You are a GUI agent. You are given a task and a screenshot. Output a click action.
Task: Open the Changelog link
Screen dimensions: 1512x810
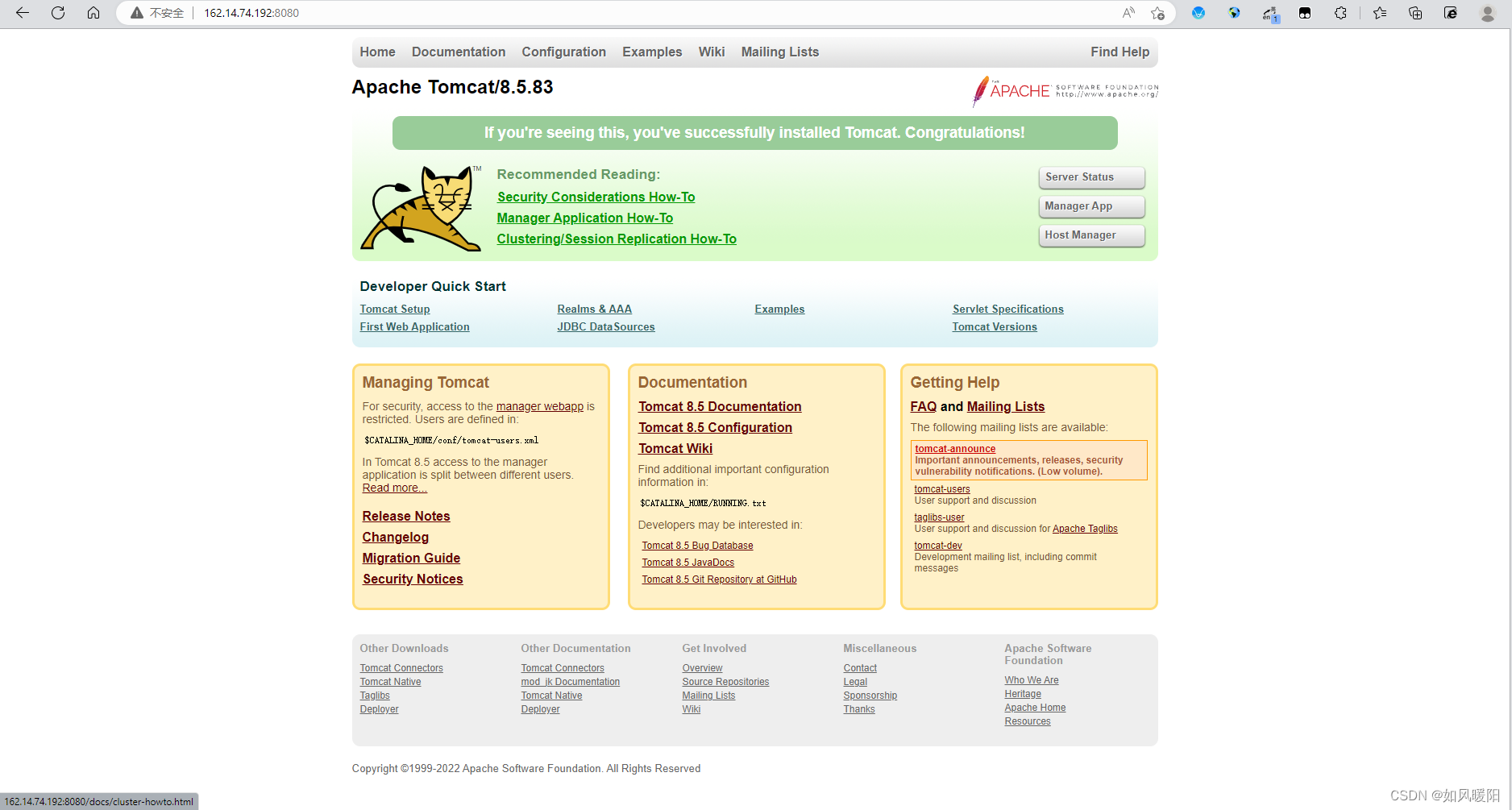[395, 537]
